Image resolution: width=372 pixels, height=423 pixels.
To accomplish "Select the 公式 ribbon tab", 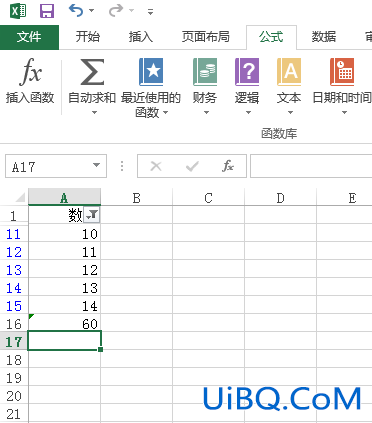I will [x=271, y=37].
